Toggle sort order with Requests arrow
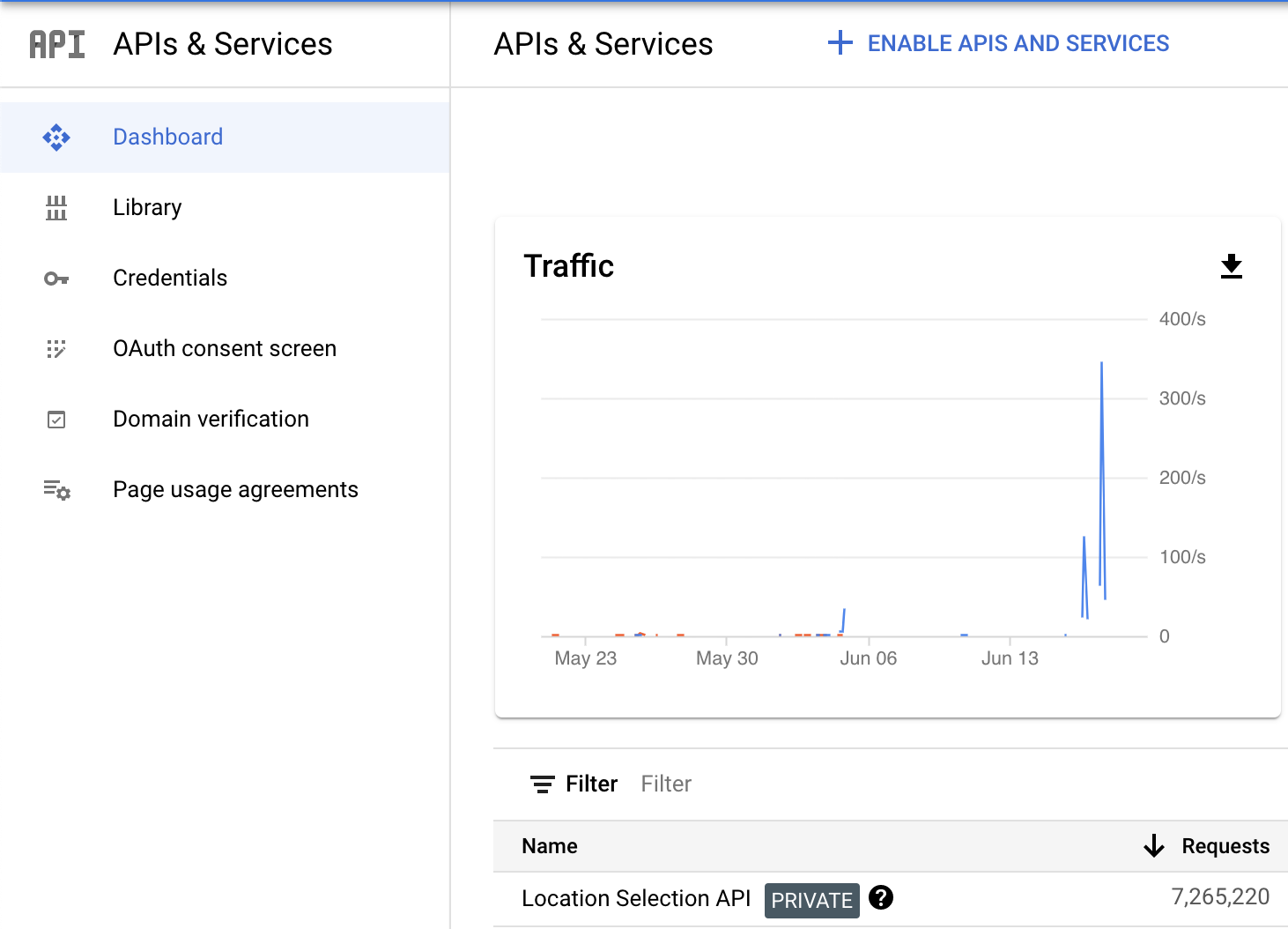1288x929 pixels. [x=1153, y=846]
